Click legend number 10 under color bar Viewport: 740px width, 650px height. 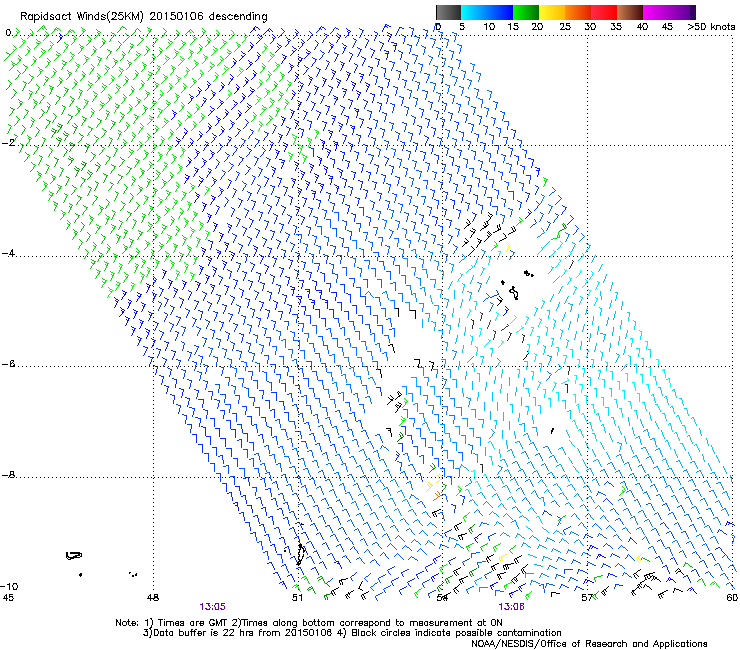489,27
